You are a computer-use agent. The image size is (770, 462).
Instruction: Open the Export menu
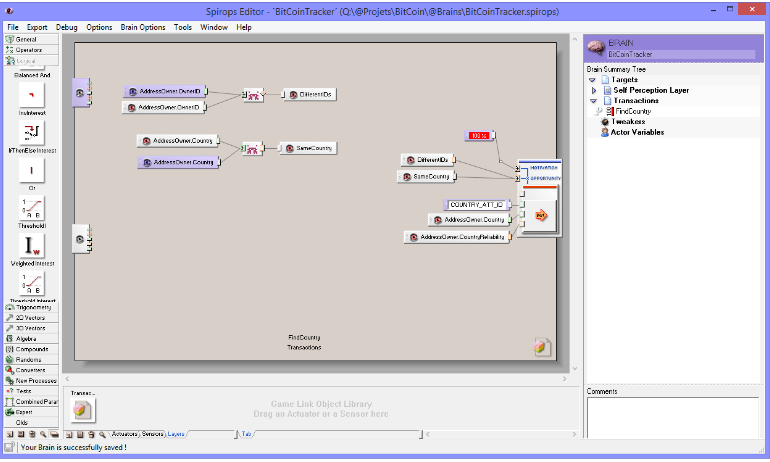tap(37, 27)
